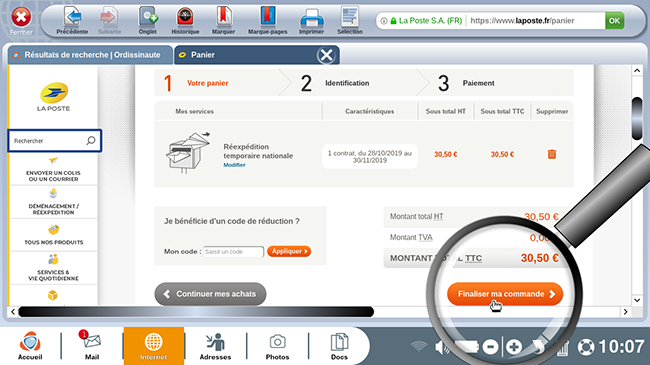Zoom out with the minus icon
This screenshot has height=365, width=650.
coord(490,347)
